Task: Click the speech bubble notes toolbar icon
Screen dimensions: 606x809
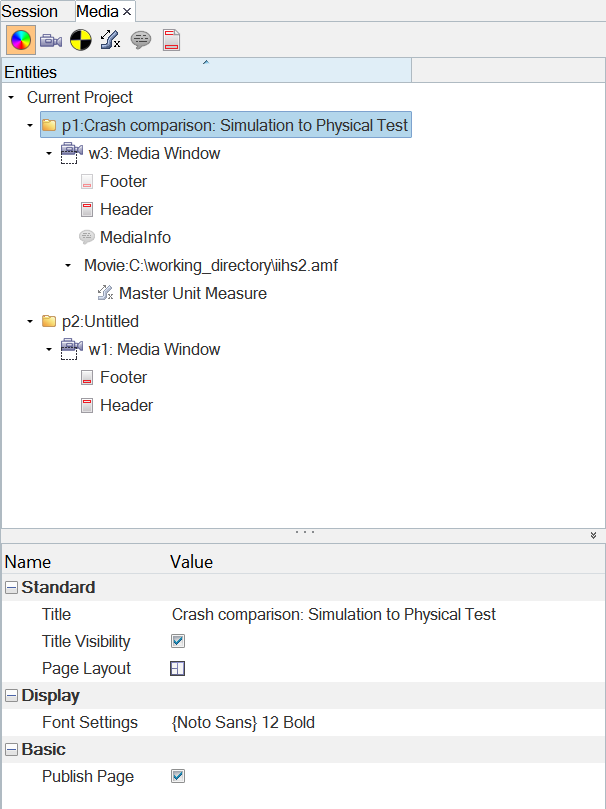Action: coord(141,41)
